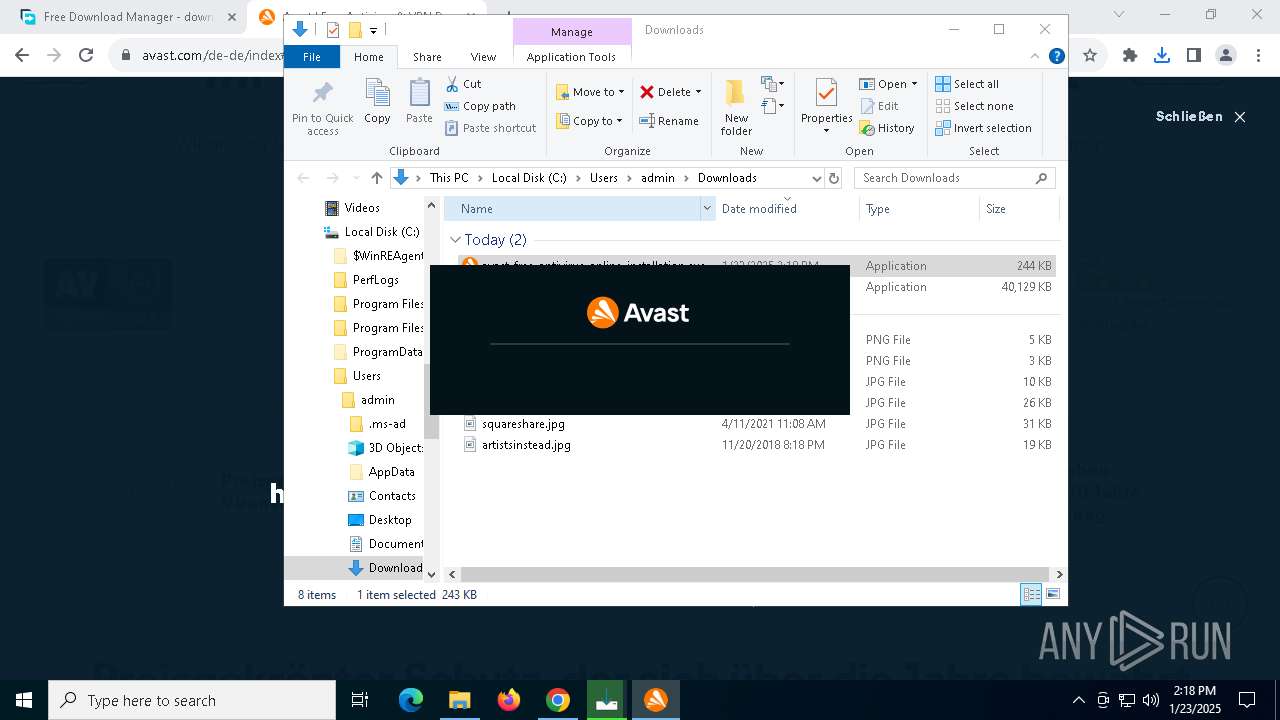Click Invert selection
1280x720 pixels.
pos(983,128)
